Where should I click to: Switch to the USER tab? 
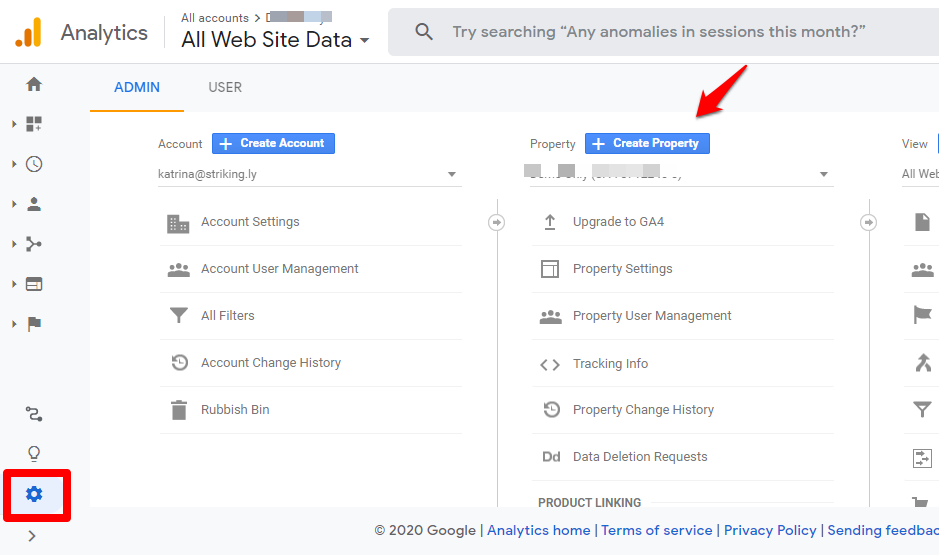pyautogui.click(x=225, y=87)
